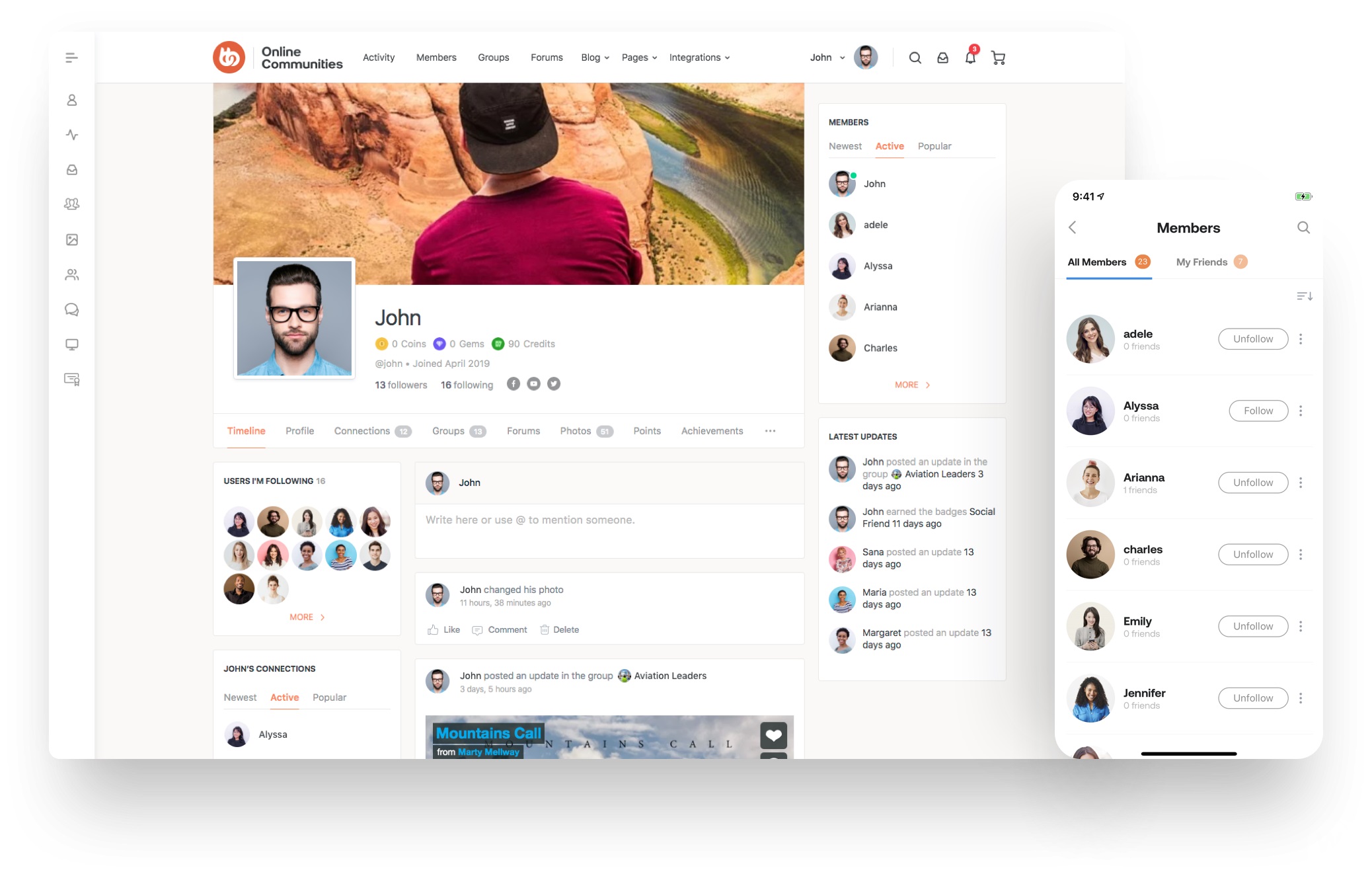Click the photos icon in left sidebar
This screenshot has height=874, width=1372.
72,239
